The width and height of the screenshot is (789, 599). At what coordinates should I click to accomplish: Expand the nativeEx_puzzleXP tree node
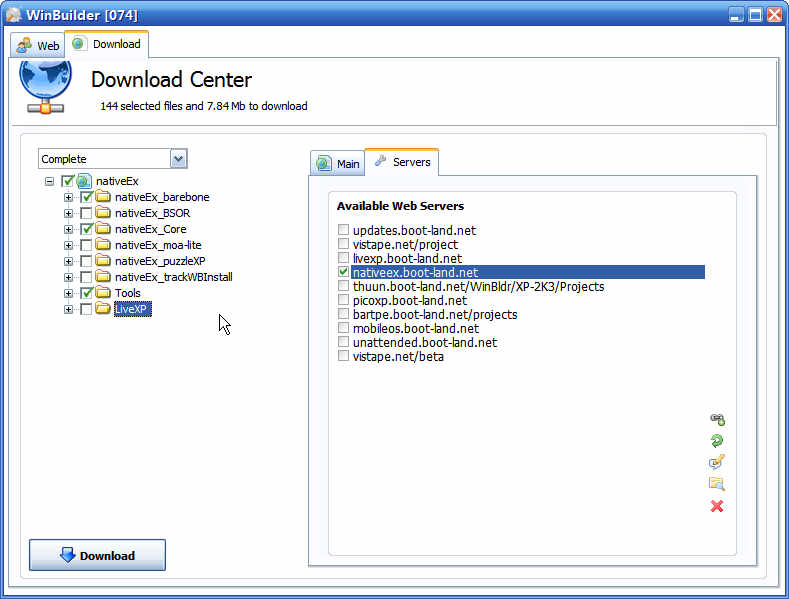click(68, 261)
